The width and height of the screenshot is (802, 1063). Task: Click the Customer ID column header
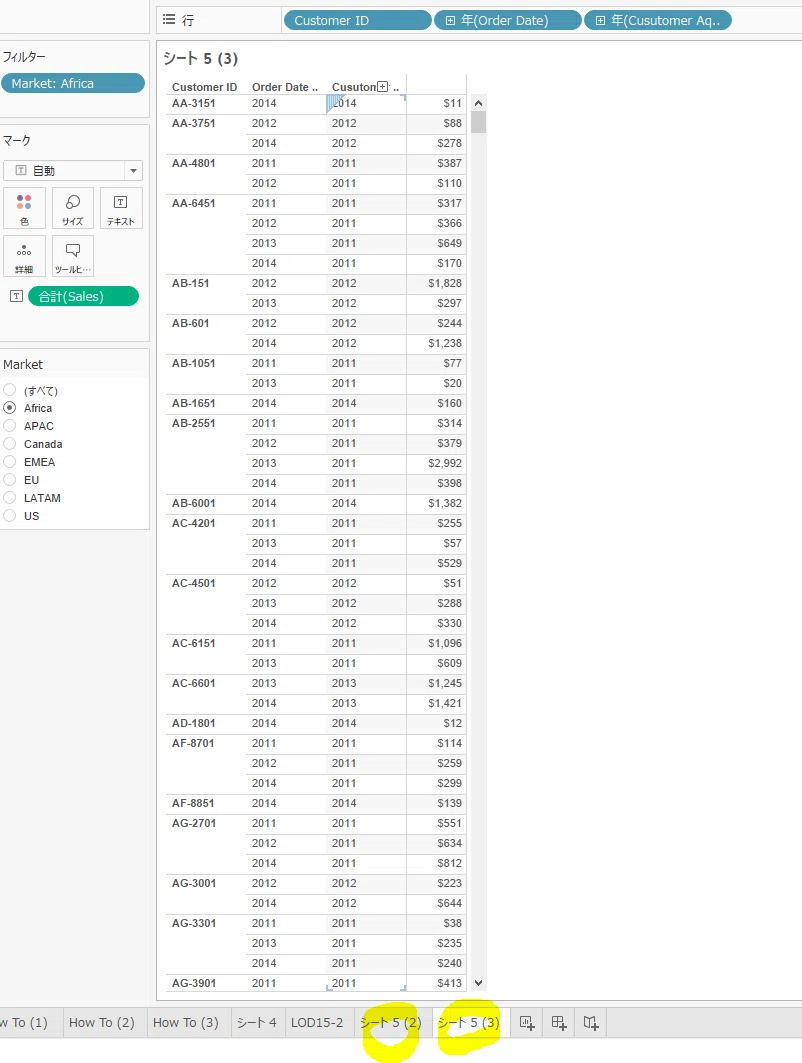coord(205,87)
